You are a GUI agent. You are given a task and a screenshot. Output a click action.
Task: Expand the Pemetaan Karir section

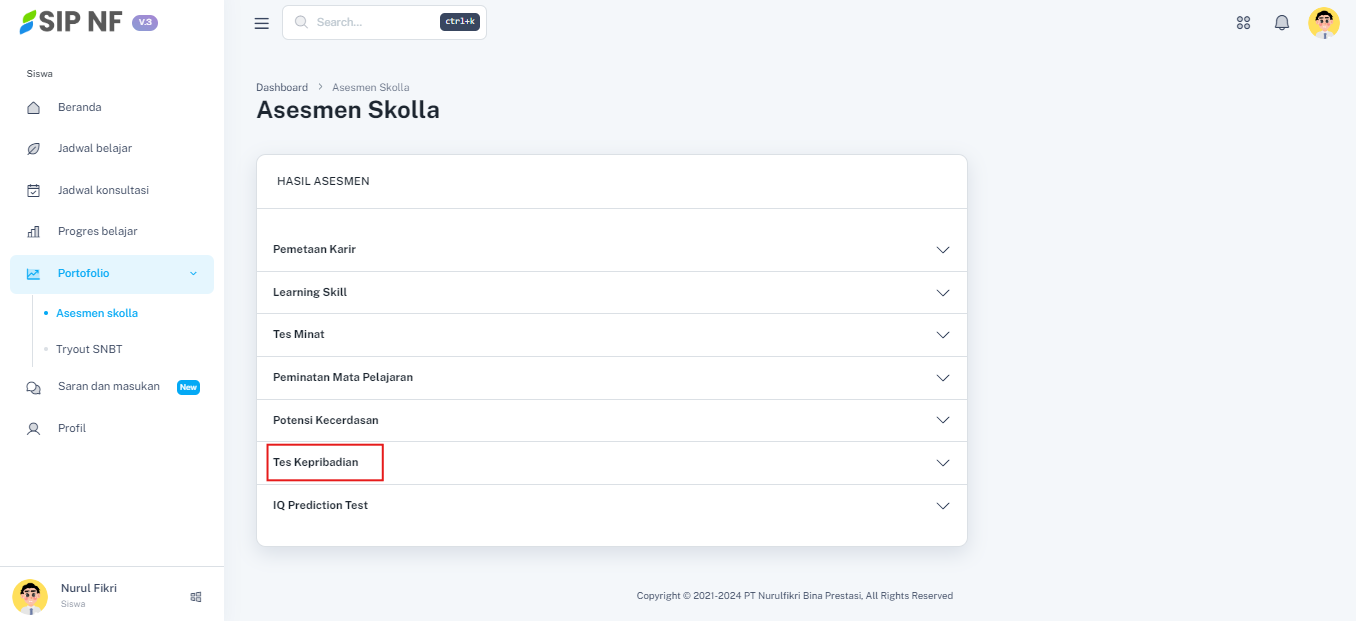(942, 250)
